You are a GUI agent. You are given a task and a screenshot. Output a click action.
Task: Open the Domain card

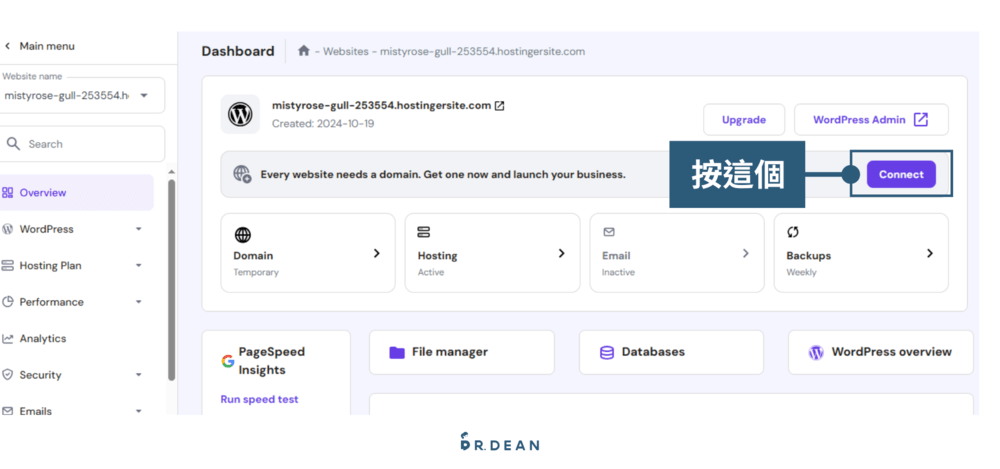pos(308,253)
